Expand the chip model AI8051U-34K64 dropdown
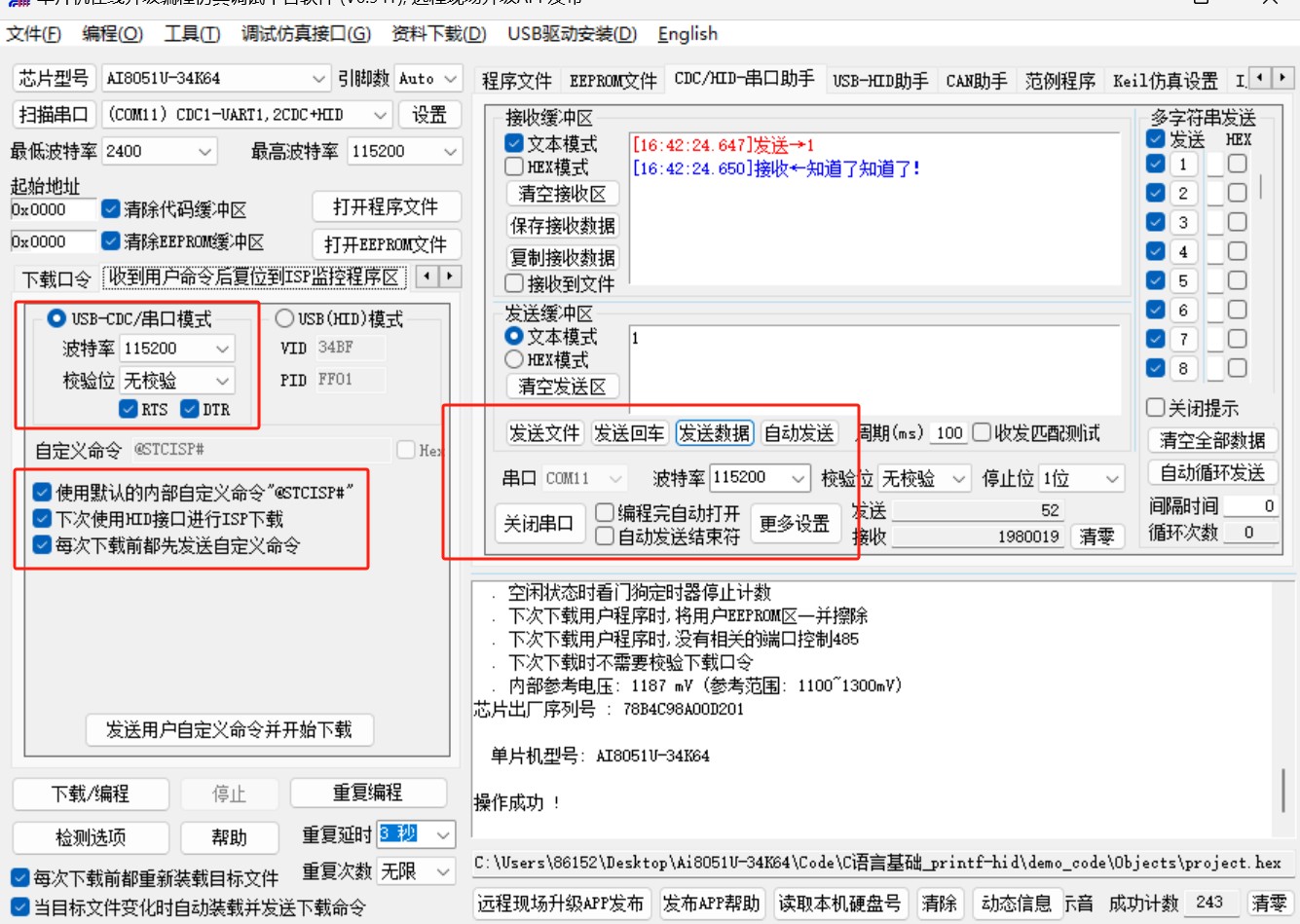The width and height of the screenshot is (1300, 924). coord(318,78)
